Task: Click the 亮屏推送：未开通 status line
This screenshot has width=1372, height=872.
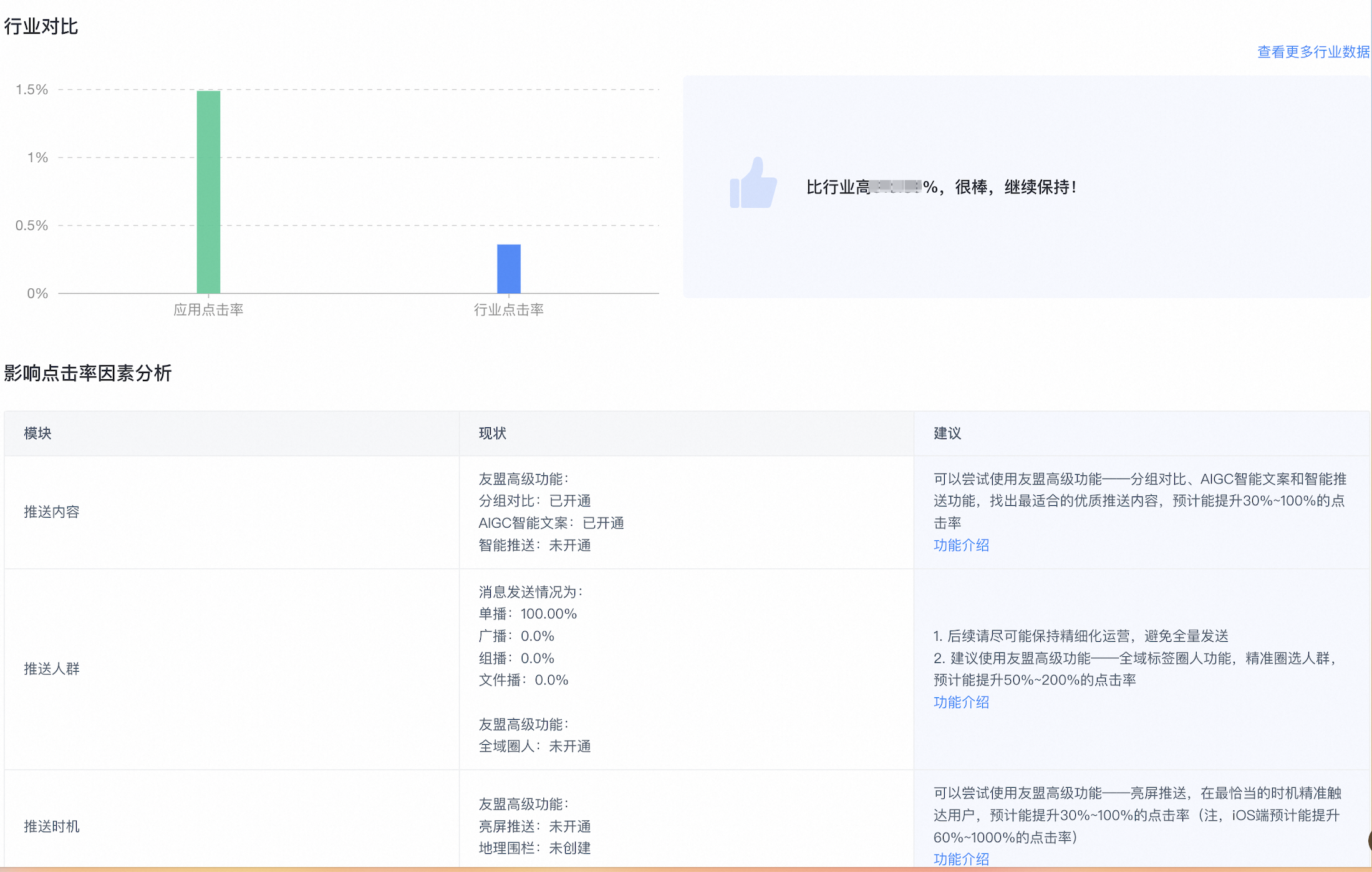Action: click(x=534, y=826)
